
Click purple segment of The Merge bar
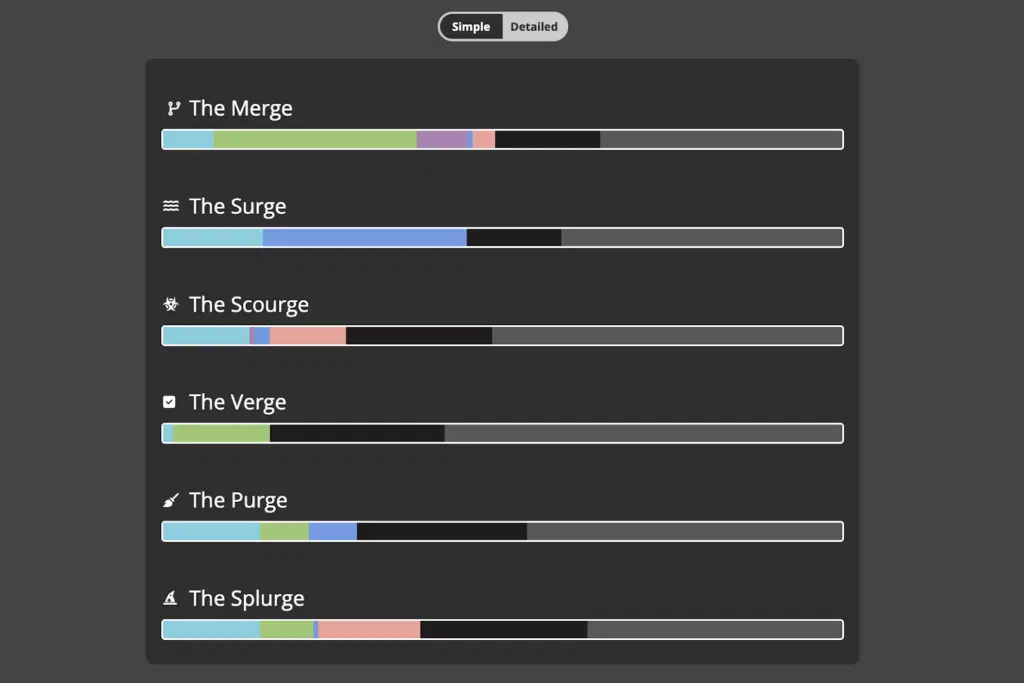442,139
